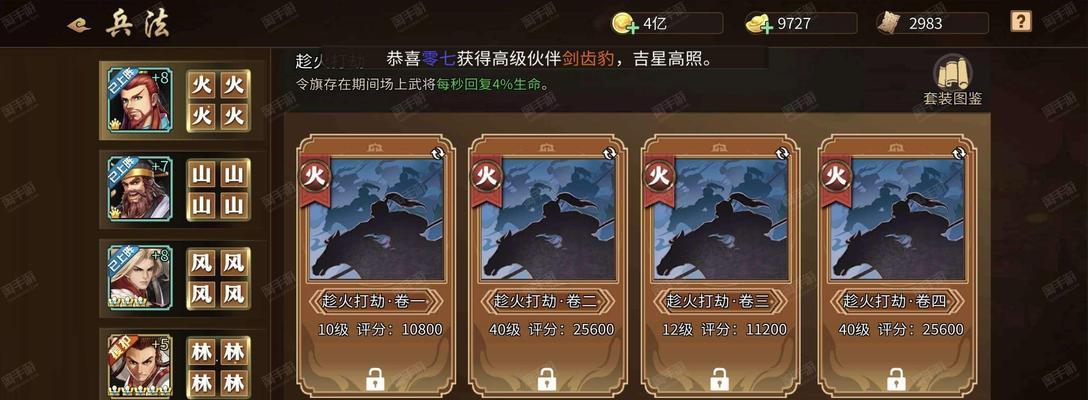The height and width of the screenshot is (400, 1088).
Task: Swap the 趁火打劫·卷一 card via refresh icon
Action: pos(438,154)
